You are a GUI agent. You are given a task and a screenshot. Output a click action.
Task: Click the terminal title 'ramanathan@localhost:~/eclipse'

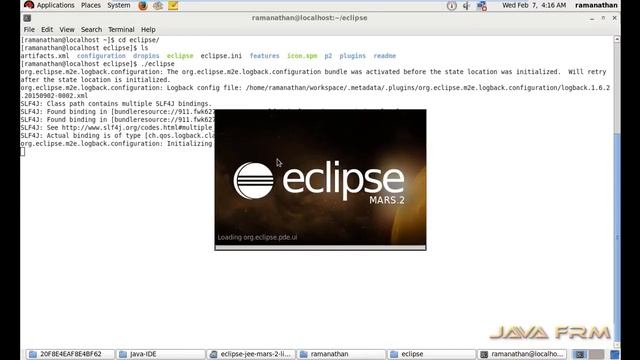309,18
